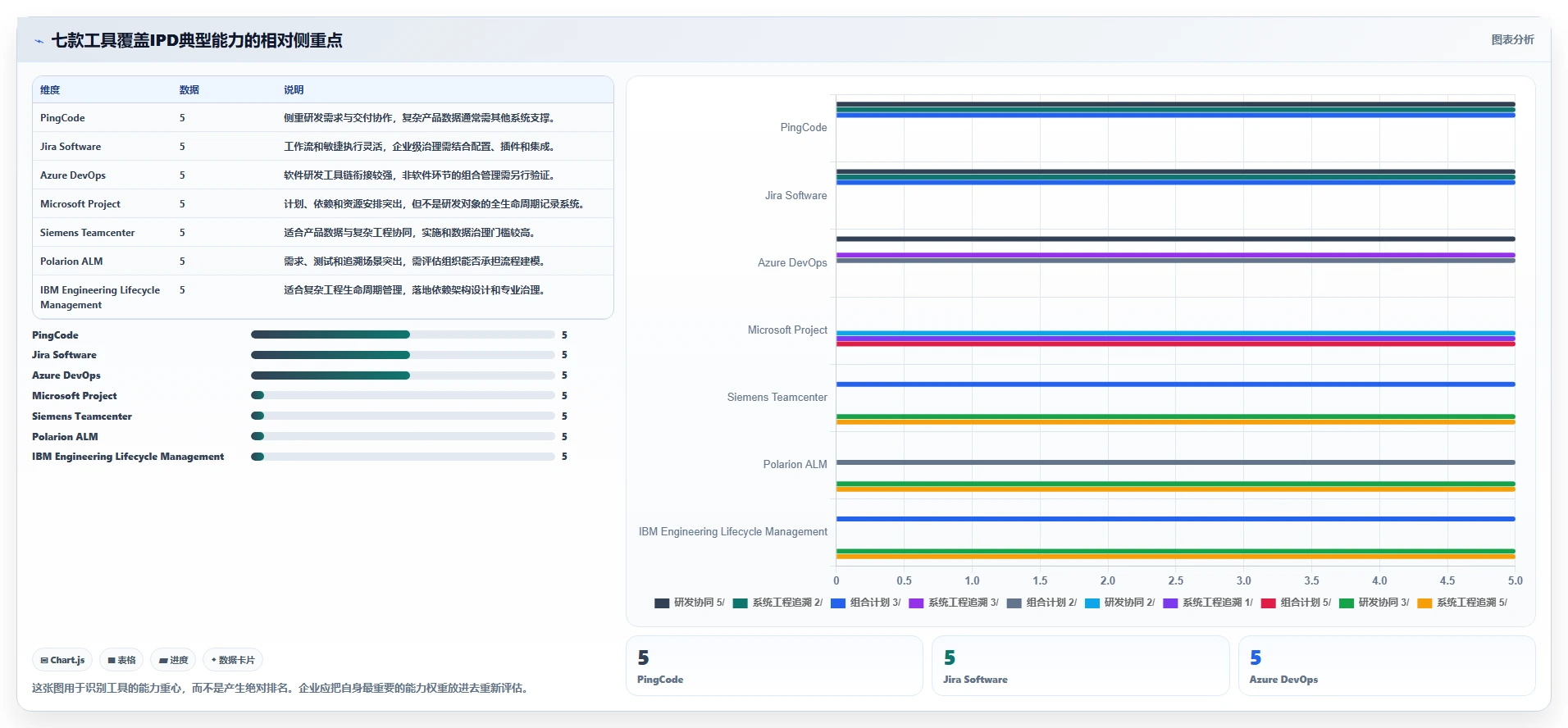Click the Polarion ALM label beside its progress bar
Image resolution: width=1568 pixels, height=728 pixels.
(65, 437)
